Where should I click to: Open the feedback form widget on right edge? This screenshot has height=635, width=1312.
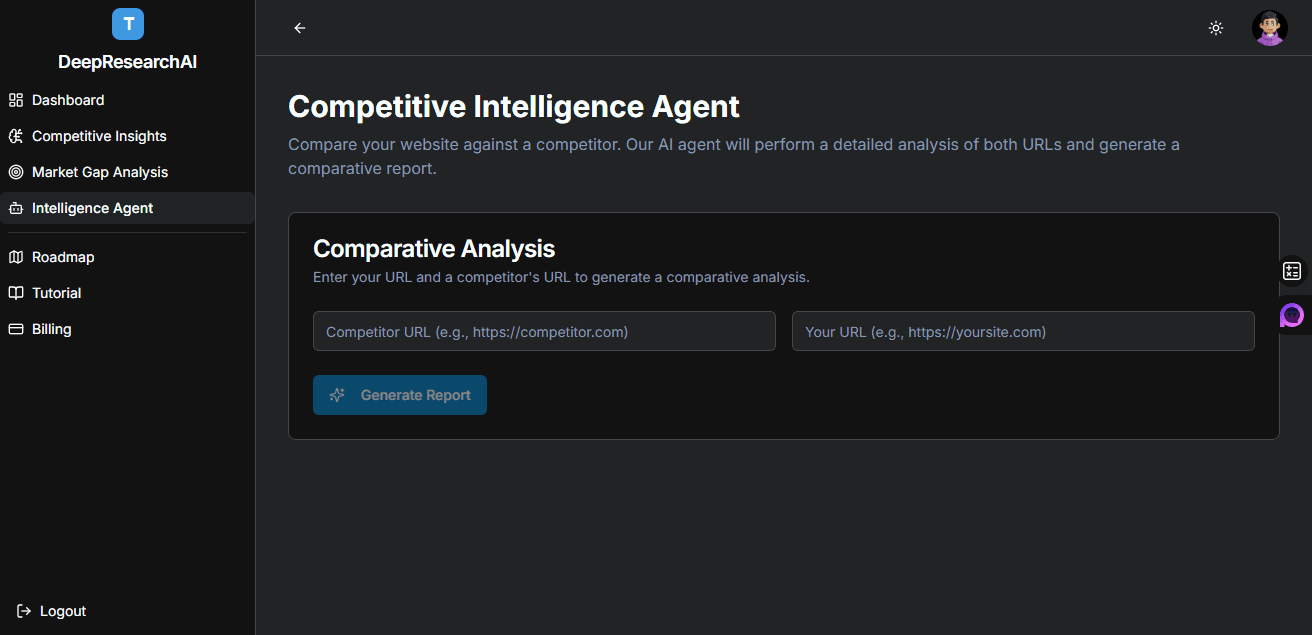pos(1292,270)
